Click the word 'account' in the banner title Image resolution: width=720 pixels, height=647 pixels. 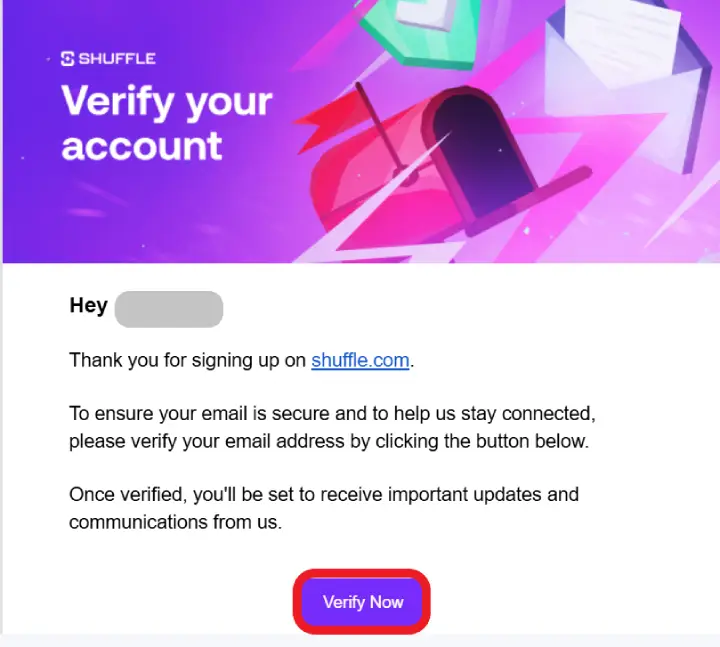click(x=142, y=146)
